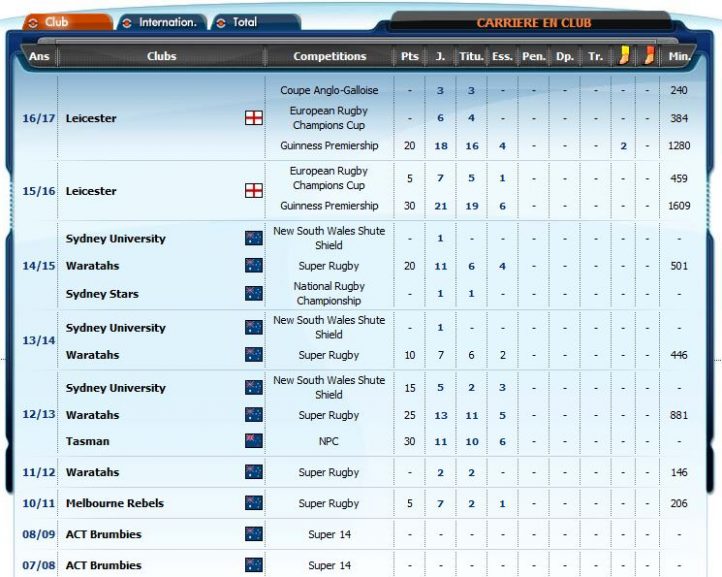Click England flag in 16/17 Leicester row
This screenshot has height=577, width=722.
coord(254,118)
